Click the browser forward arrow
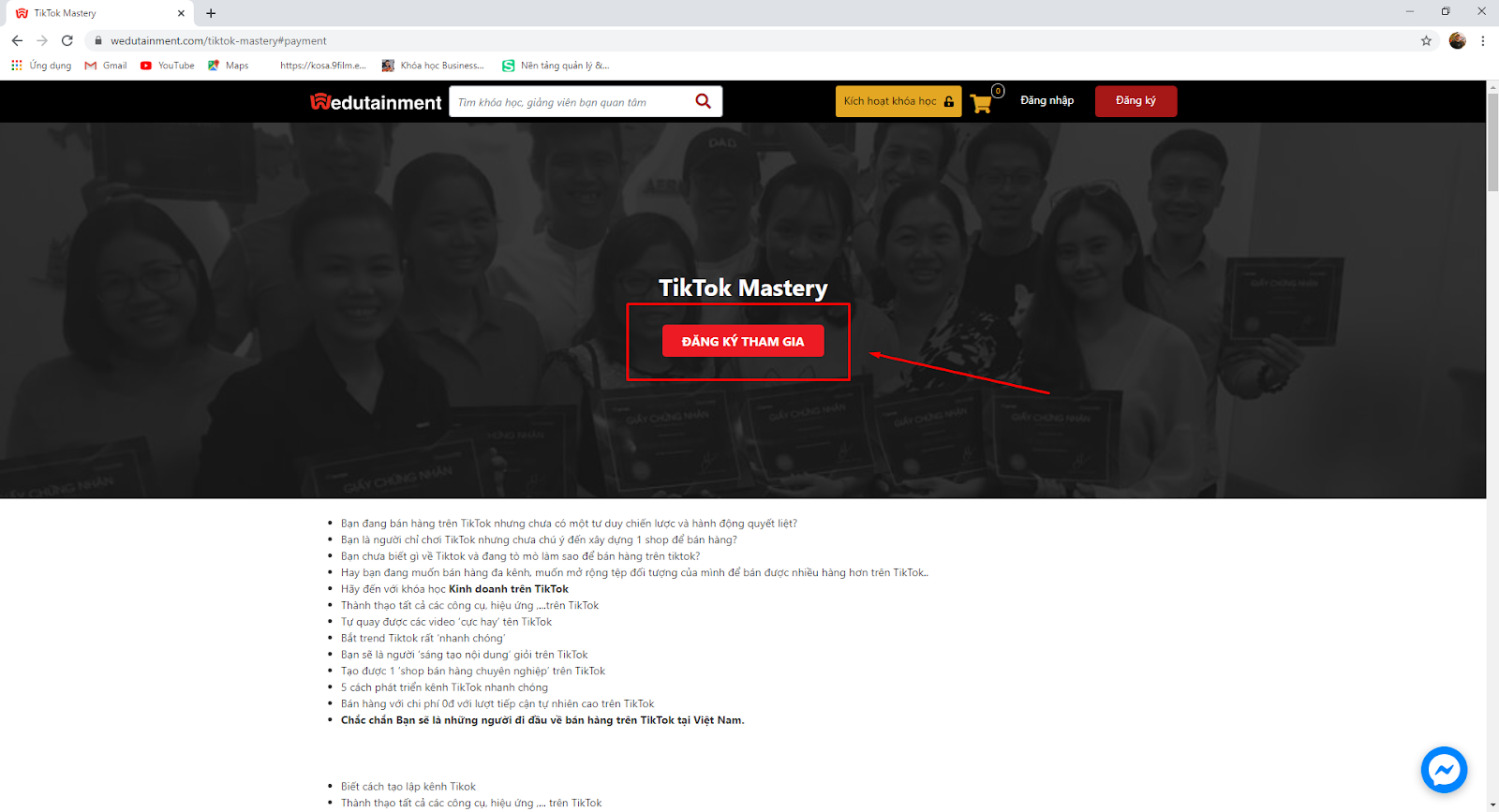The height and width of the screenshot is (812, 1499). click(42, 40)
